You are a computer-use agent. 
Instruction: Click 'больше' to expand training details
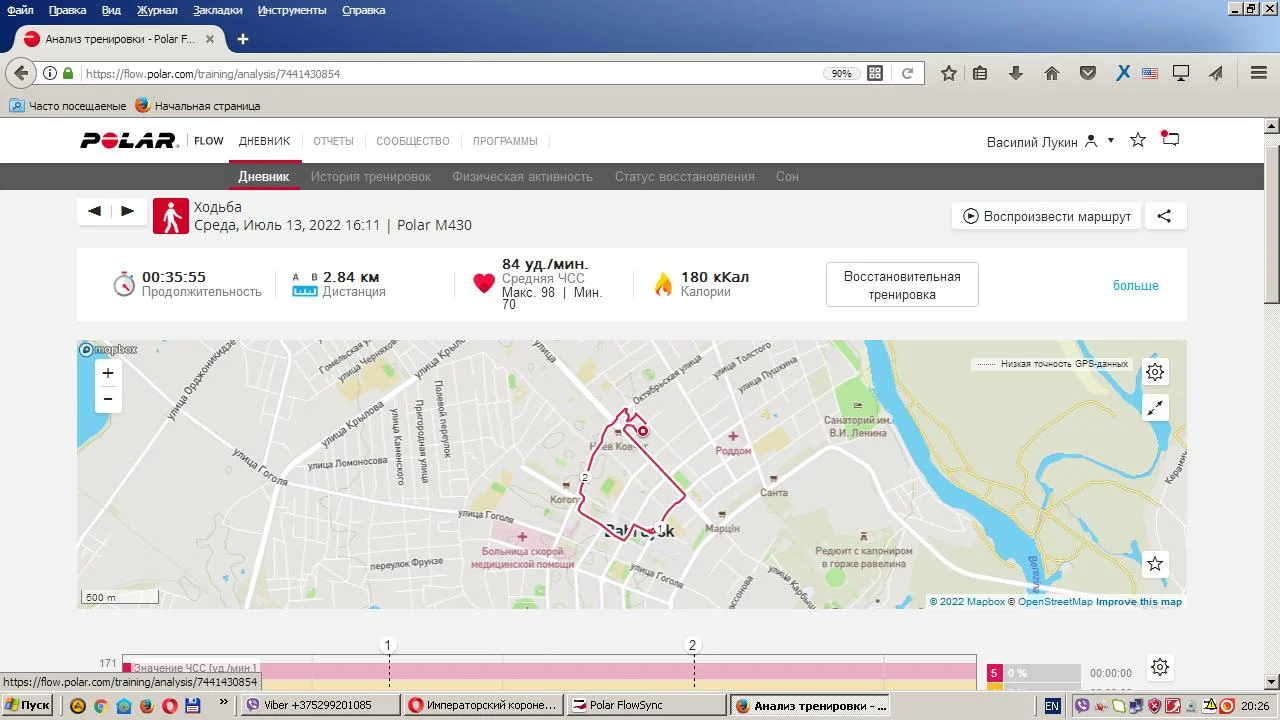tap(1135, 286)
